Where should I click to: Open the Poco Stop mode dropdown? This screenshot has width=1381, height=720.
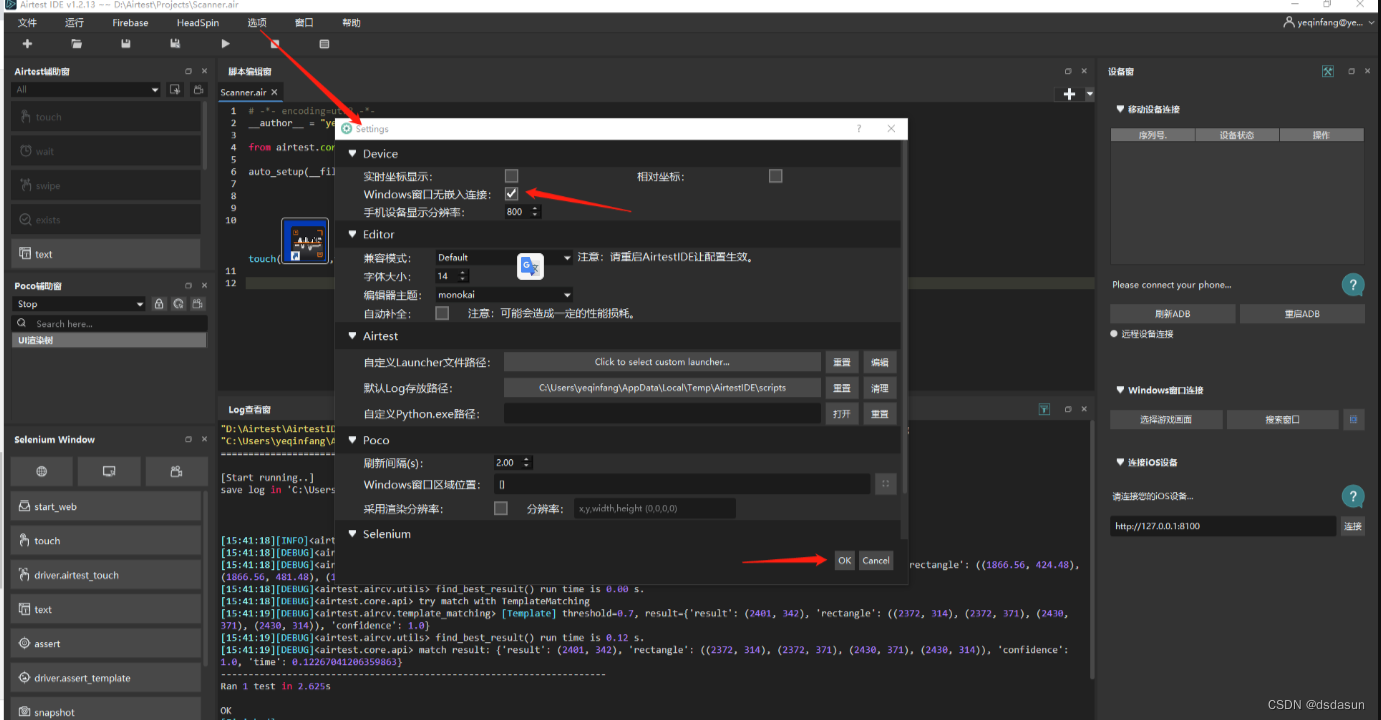(x=80, y=304)
